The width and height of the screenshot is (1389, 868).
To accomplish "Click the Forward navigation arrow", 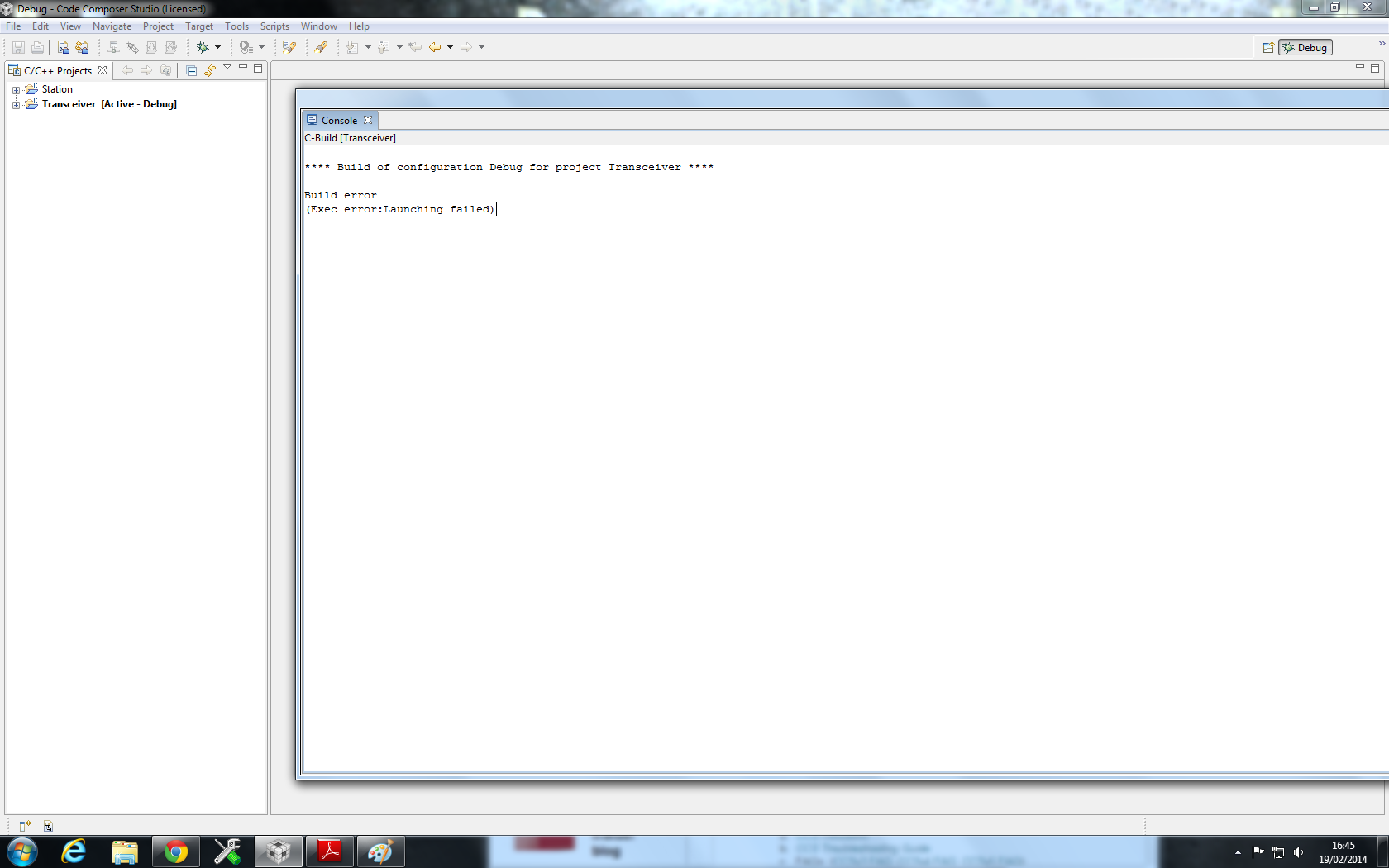I will pyautogui.click(x=466, y=47).
